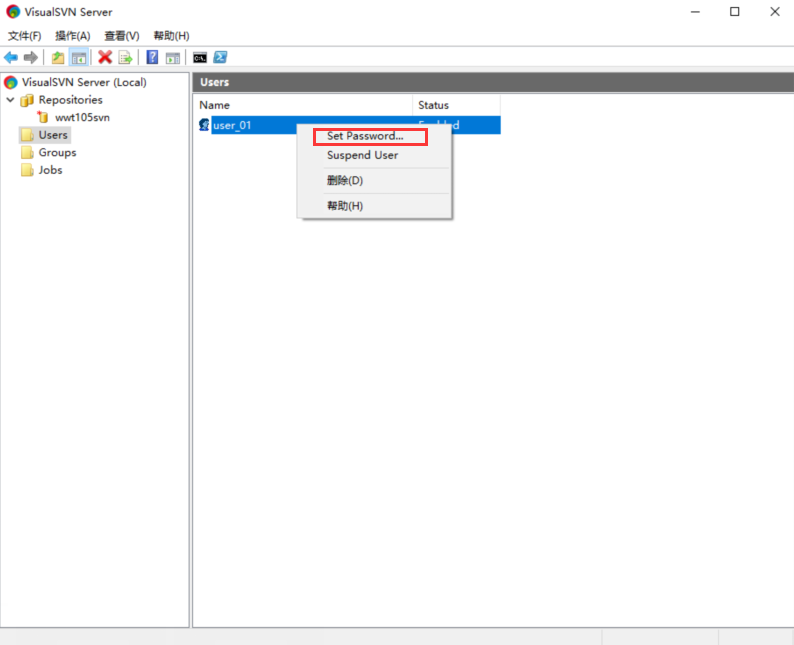
Task: Click the Export List toolbar icon
Action: (x=125, y=58)
